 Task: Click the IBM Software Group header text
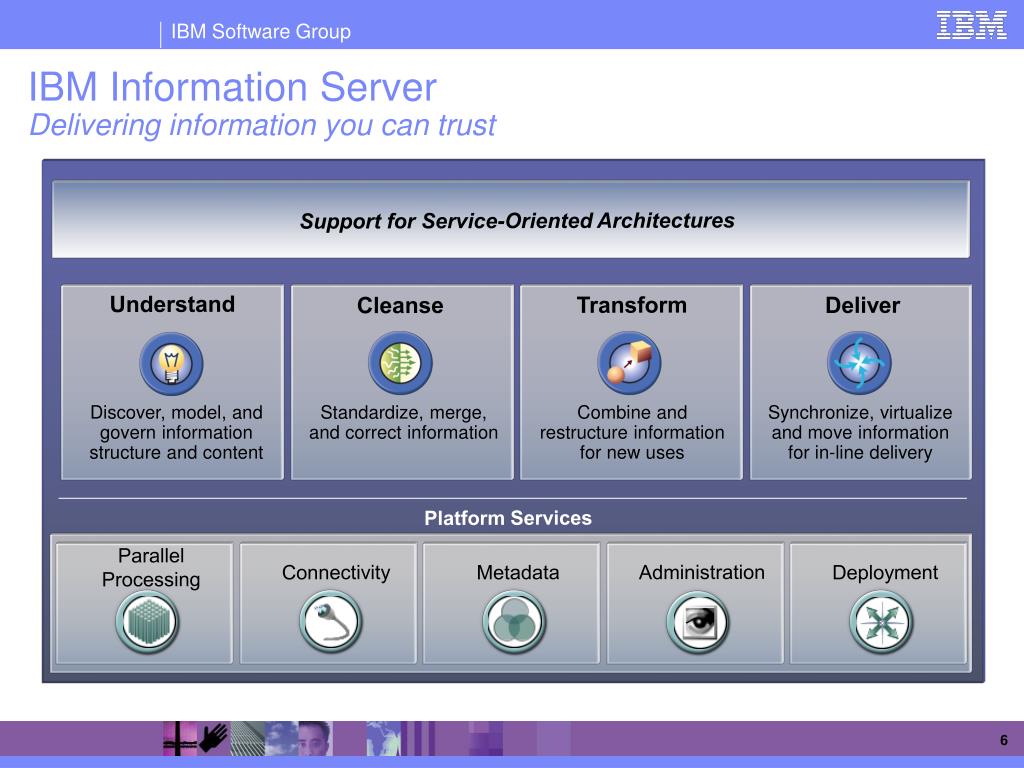261,31
